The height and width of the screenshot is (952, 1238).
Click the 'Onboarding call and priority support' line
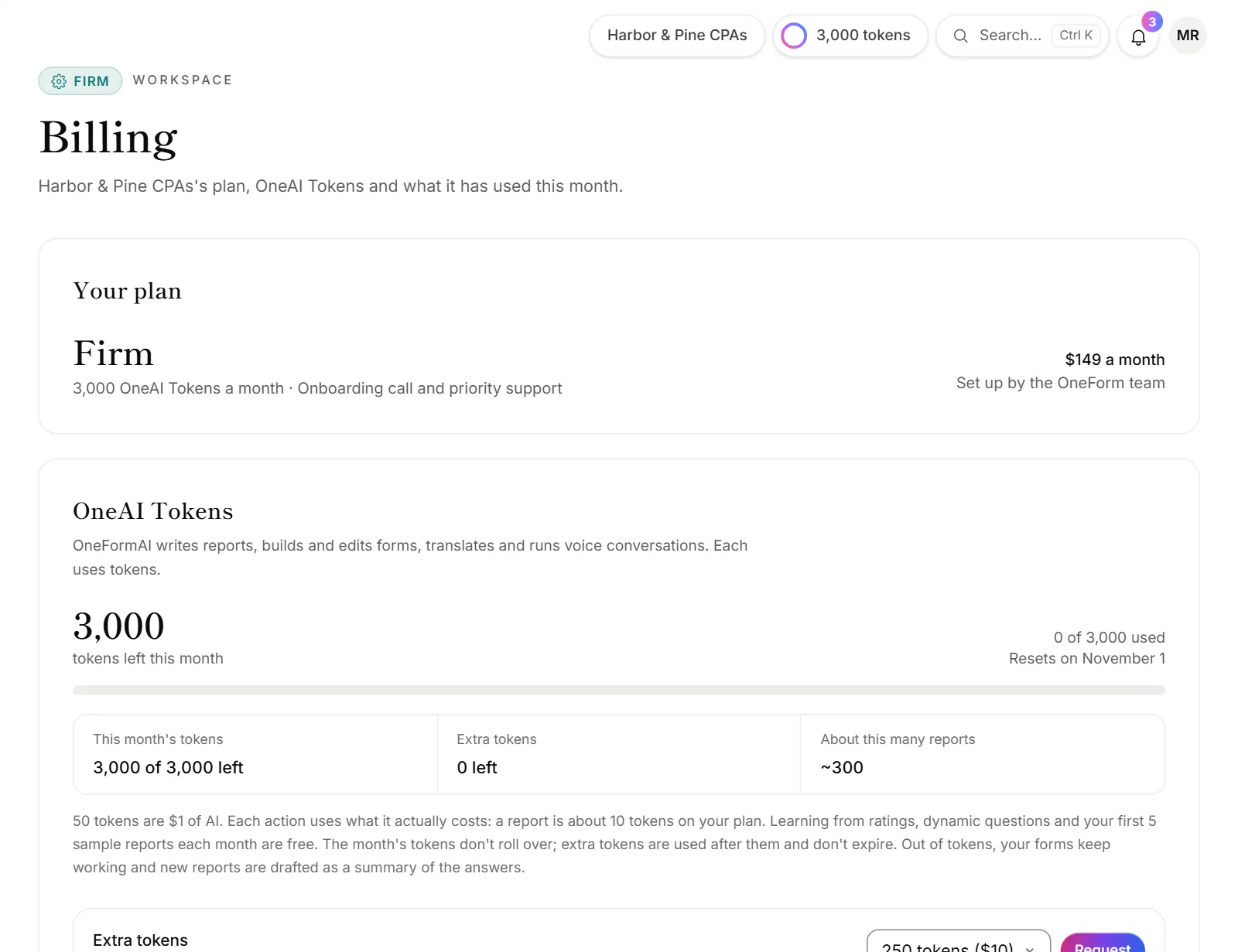tap(430, 388)
